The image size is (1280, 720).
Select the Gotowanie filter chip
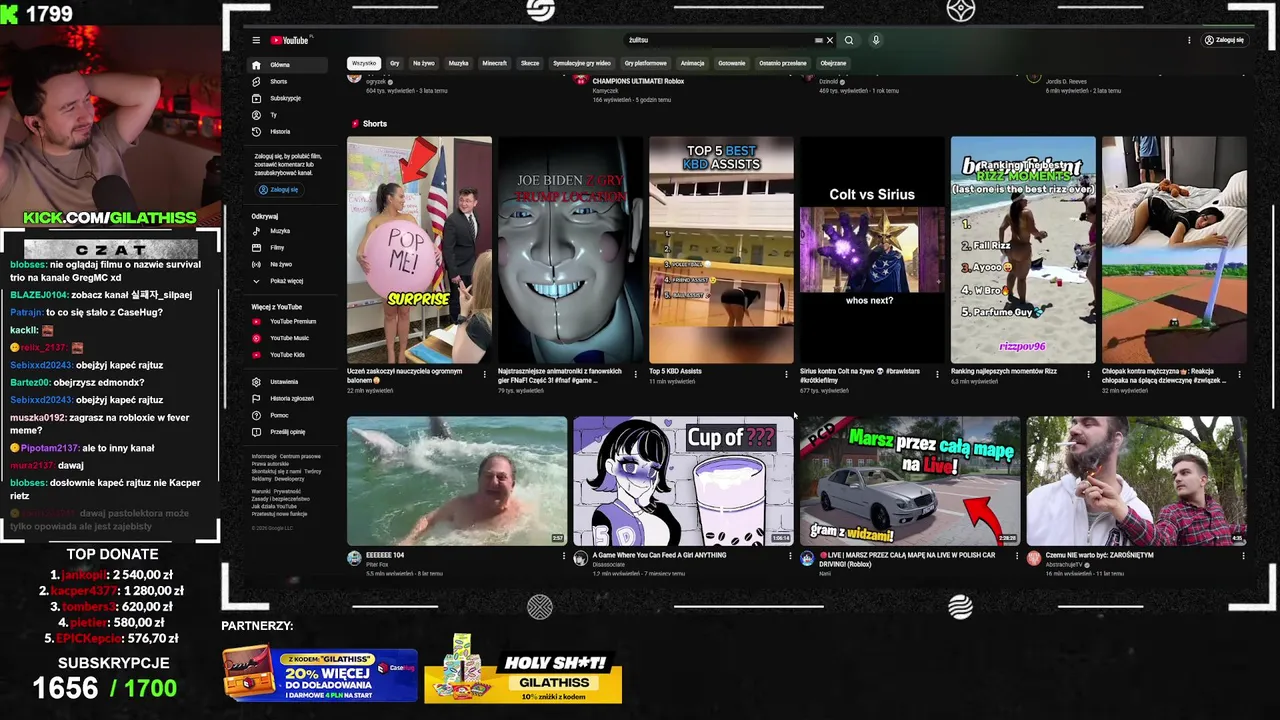pos(731,63)
